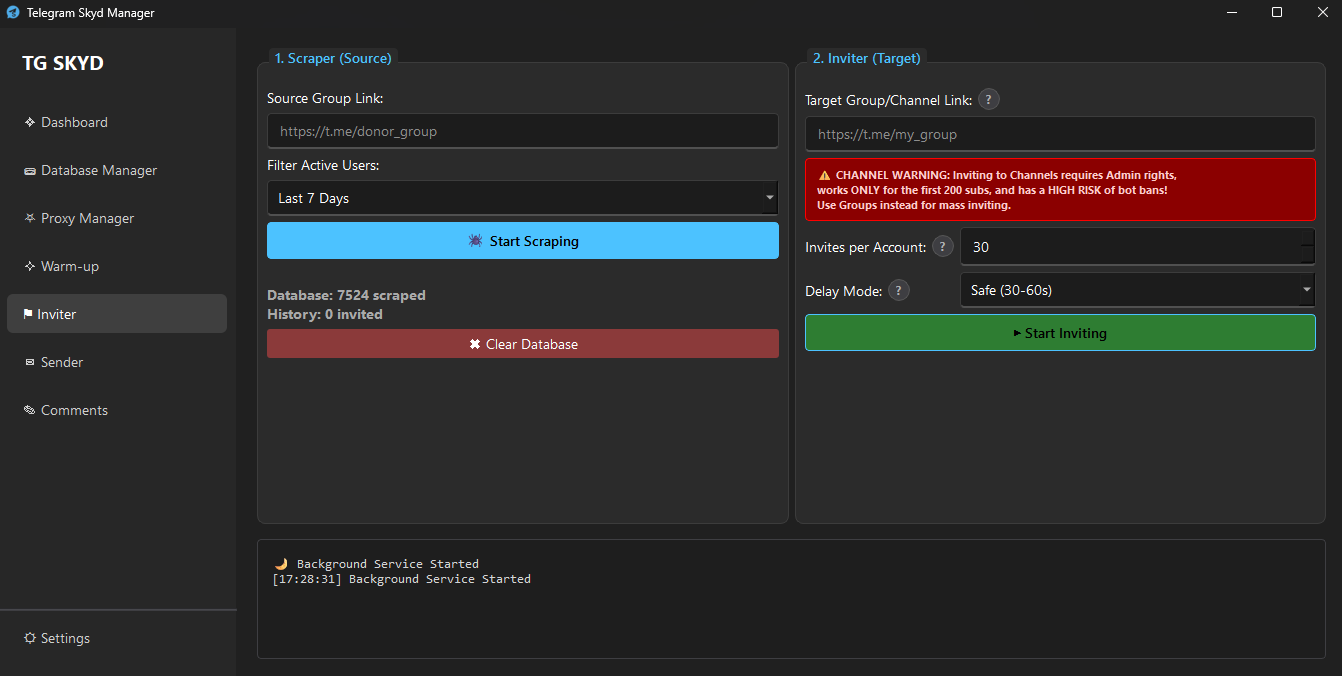This screenshot has width=1342, height=676.
Task: Click help icon beside Delay Mode
Action: pyautogui.click(x=898, y=291)
